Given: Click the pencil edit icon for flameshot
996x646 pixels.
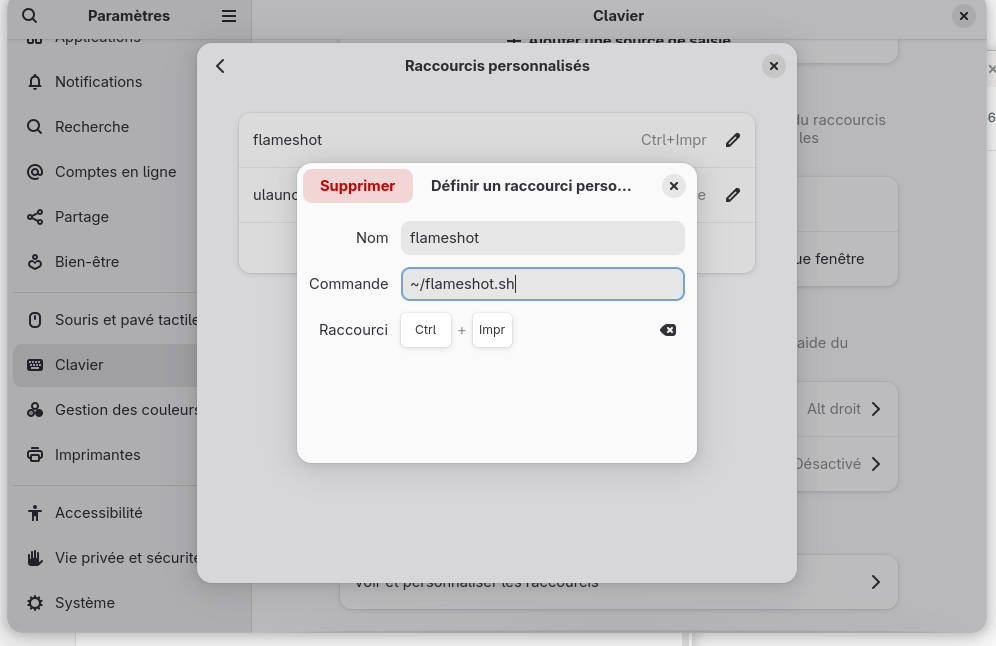Looking at the screenshot, I should [x=733, y=140].
